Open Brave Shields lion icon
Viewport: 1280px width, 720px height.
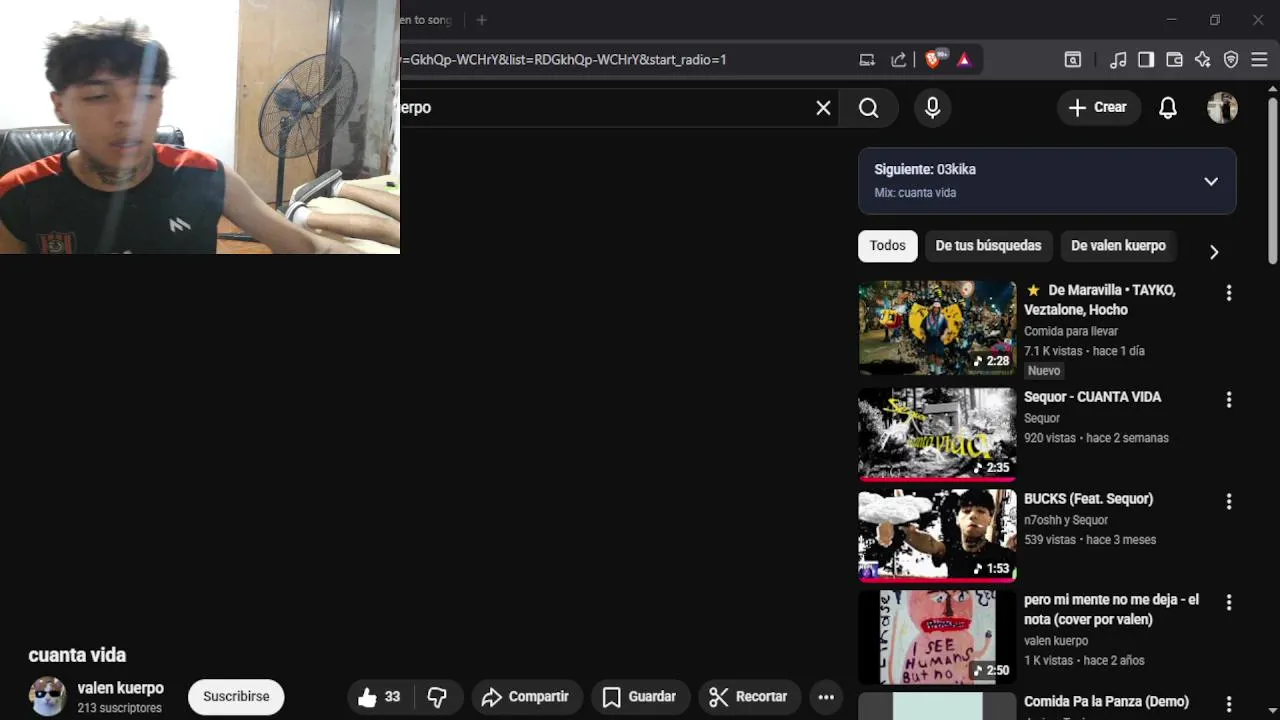click(934, 59)
